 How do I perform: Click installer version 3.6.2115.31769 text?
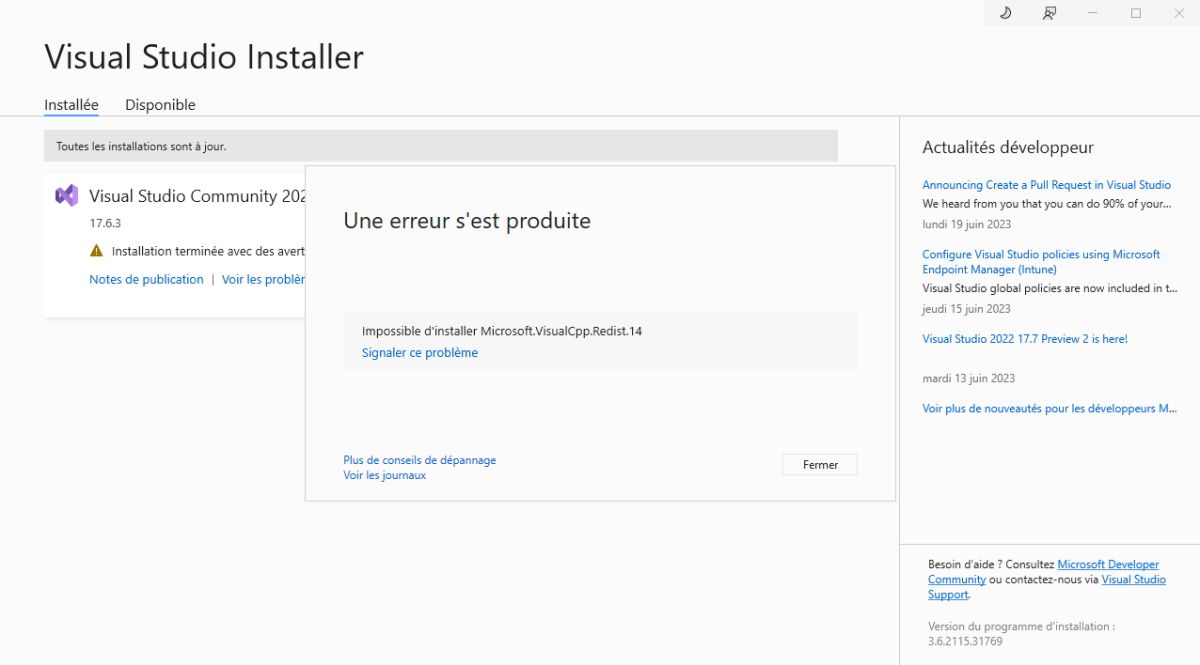coord(965,641)
